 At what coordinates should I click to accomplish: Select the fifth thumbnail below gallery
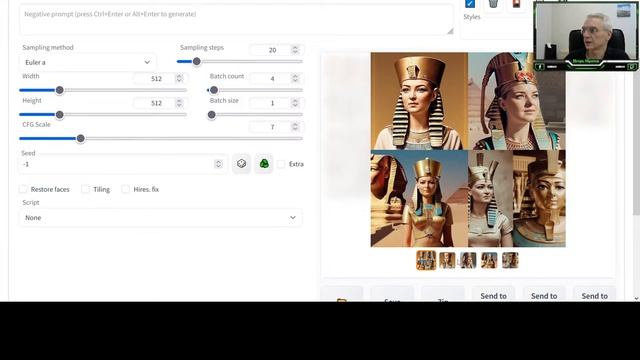click(x=510, y=260)
